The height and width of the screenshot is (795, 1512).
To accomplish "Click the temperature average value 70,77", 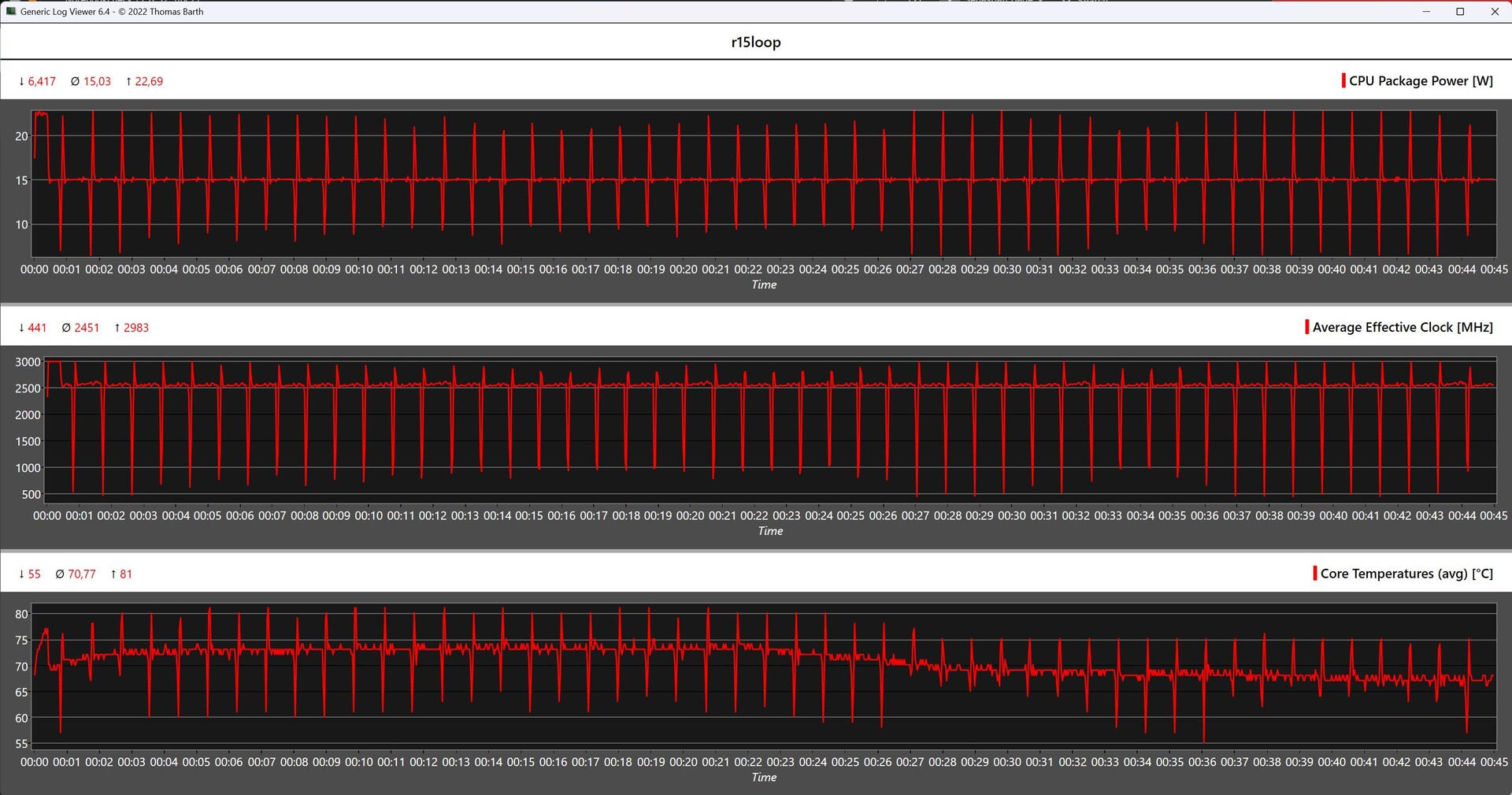I will [x=82, y=574].
